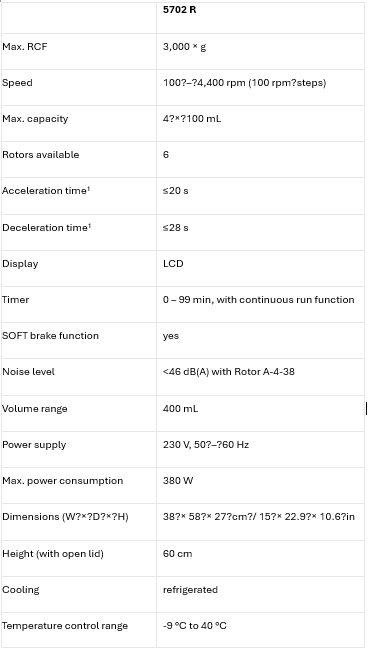Select the Max. RCF label cell
Viewport: 369px width, 652px height.
pyautogui.click(x=79, y=52)
